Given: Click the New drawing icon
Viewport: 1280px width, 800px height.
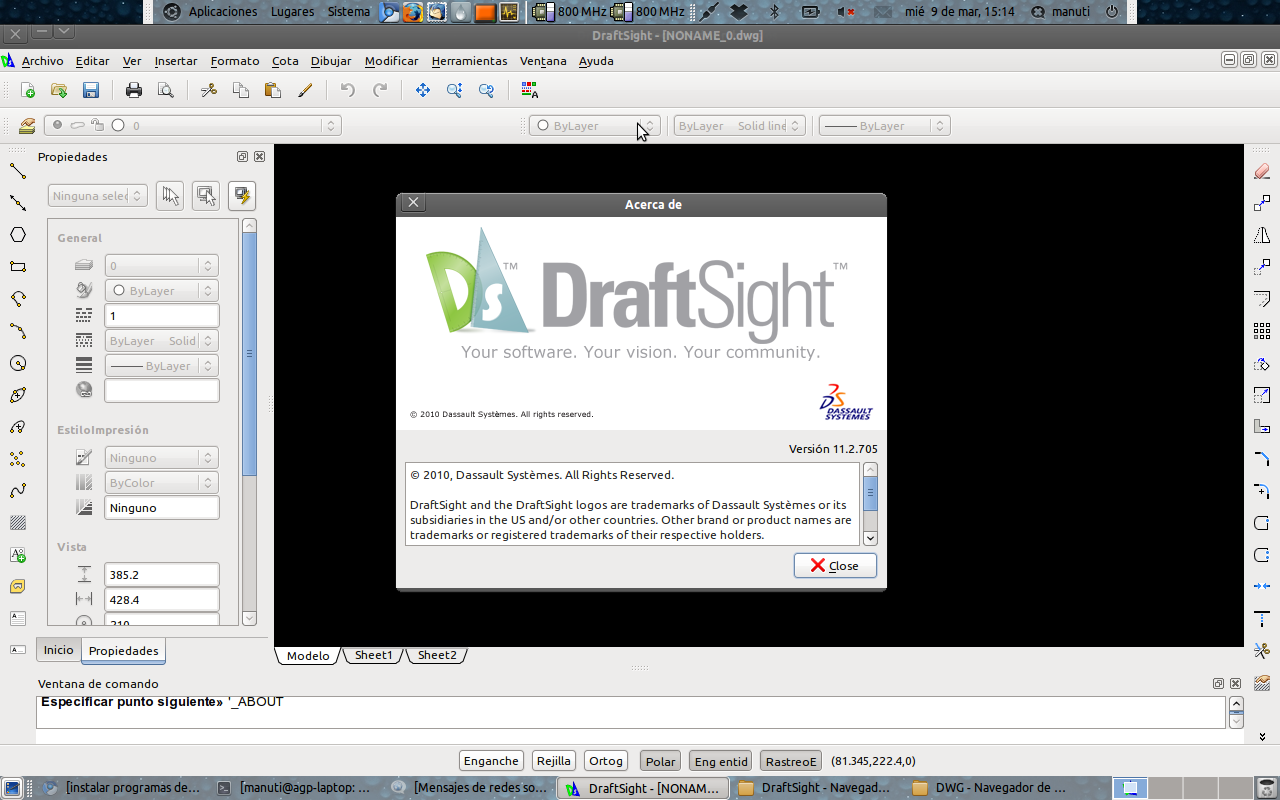Looking at the screenshot, I should click(x=28, y=90).
